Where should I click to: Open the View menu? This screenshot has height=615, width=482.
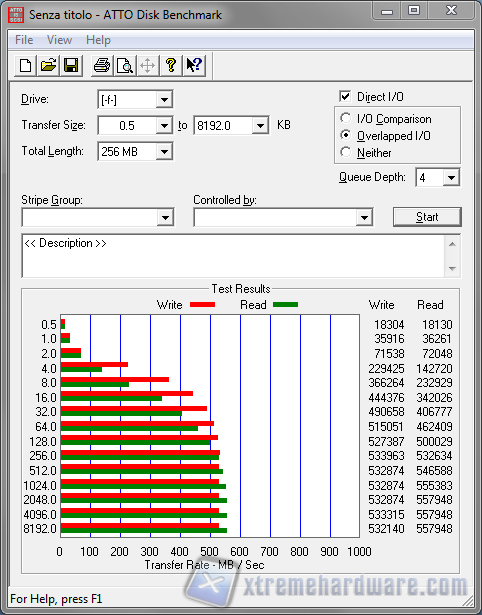(59, 40)
